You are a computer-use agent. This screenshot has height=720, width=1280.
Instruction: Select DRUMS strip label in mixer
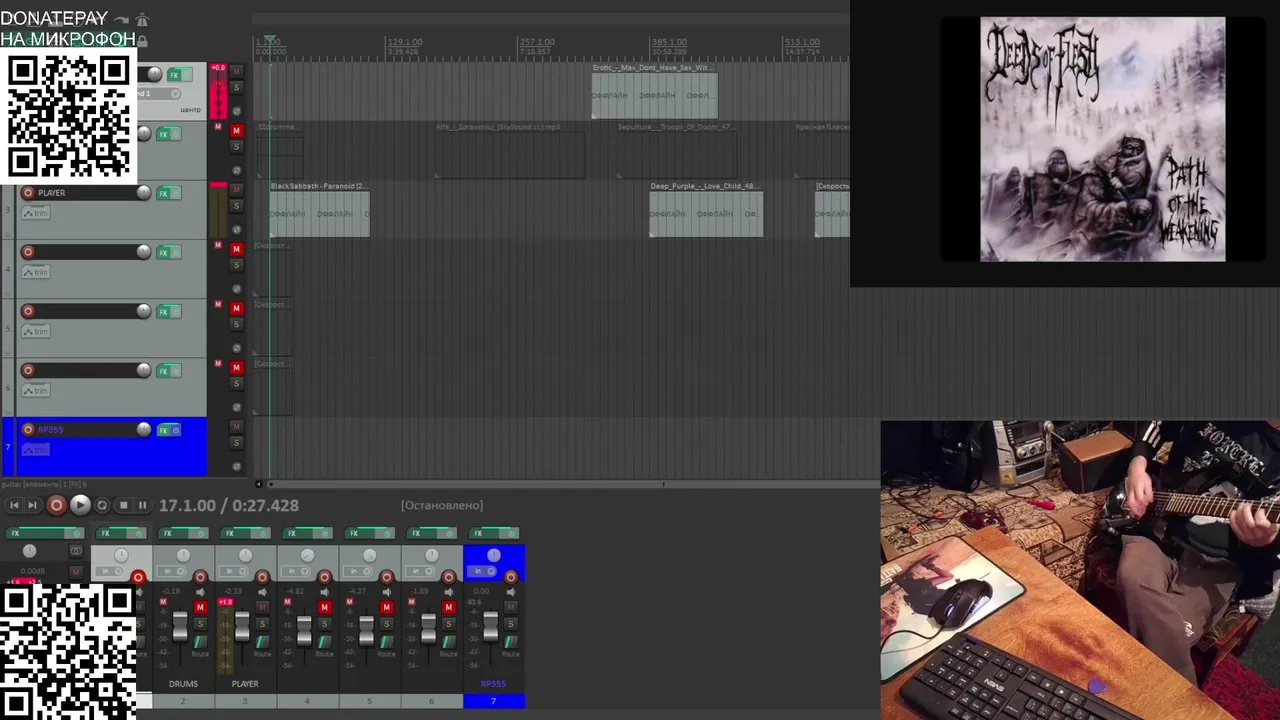click(x=183, y=684)
